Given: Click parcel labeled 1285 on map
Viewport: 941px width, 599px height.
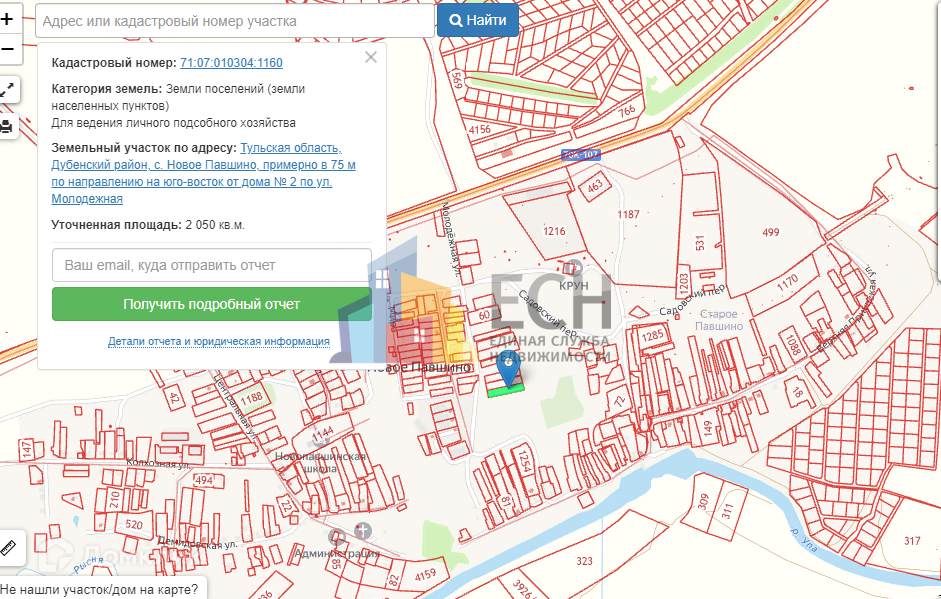Looking at the screenshot, I should coord(652,335).
